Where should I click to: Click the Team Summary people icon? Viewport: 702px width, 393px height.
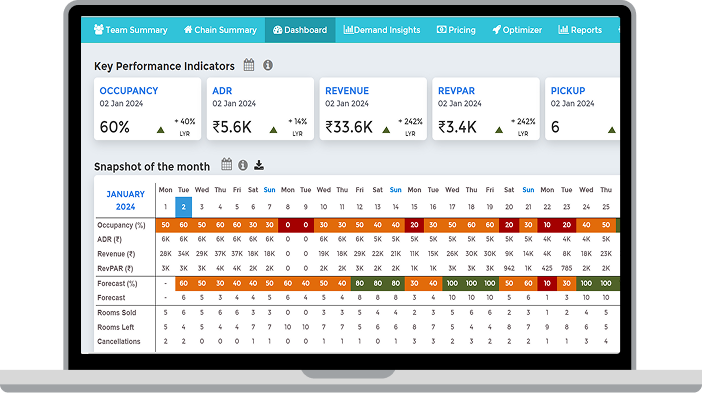point(98,30)
